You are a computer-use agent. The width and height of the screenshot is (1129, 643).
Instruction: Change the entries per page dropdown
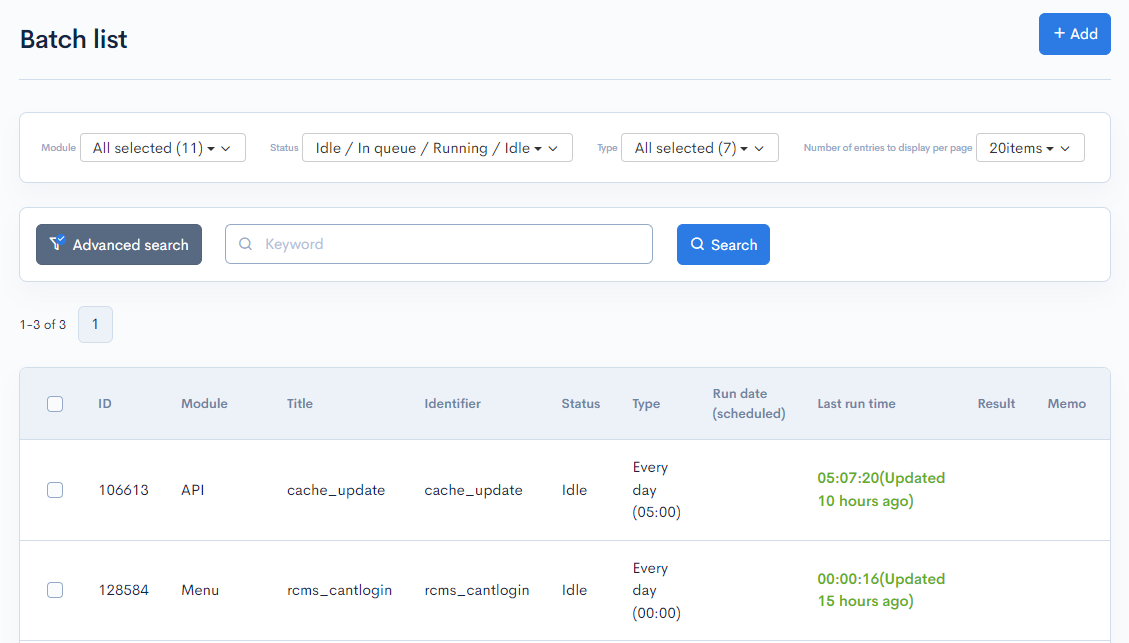pyautogui.click(x=1029, y=148)
